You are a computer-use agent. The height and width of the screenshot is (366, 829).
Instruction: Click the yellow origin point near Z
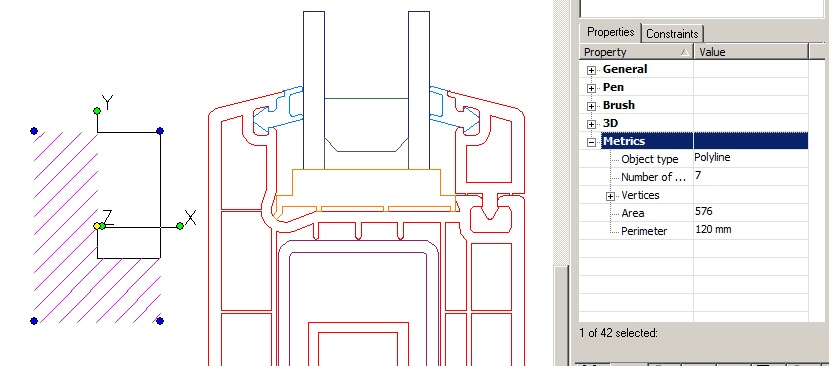tap(97, 226)
